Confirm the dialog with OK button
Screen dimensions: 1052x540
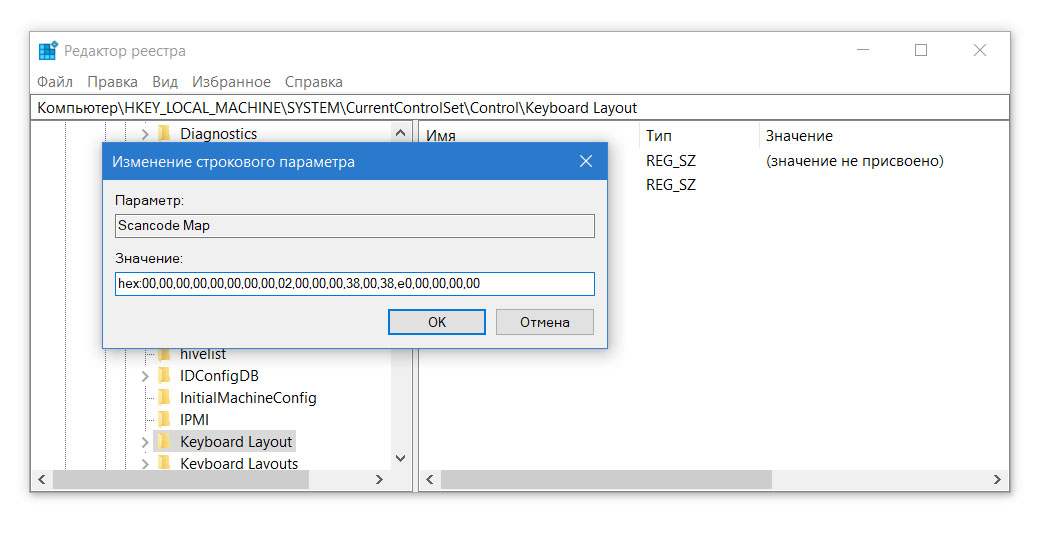click(437, 322)
